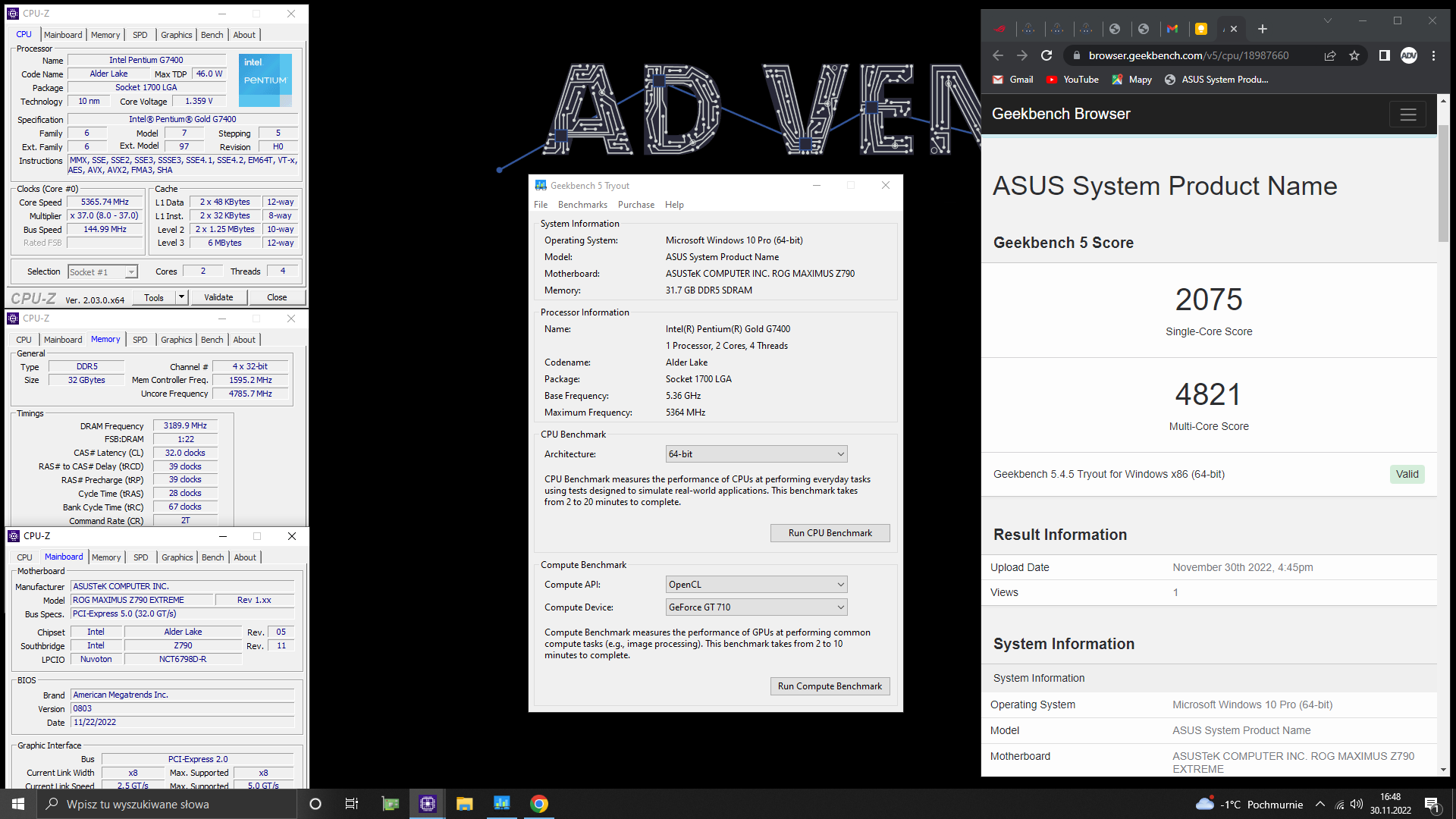Expand Geekbench Browser hamburger menu
Screen dimensions: 1456x819
tap(1408, 115)
